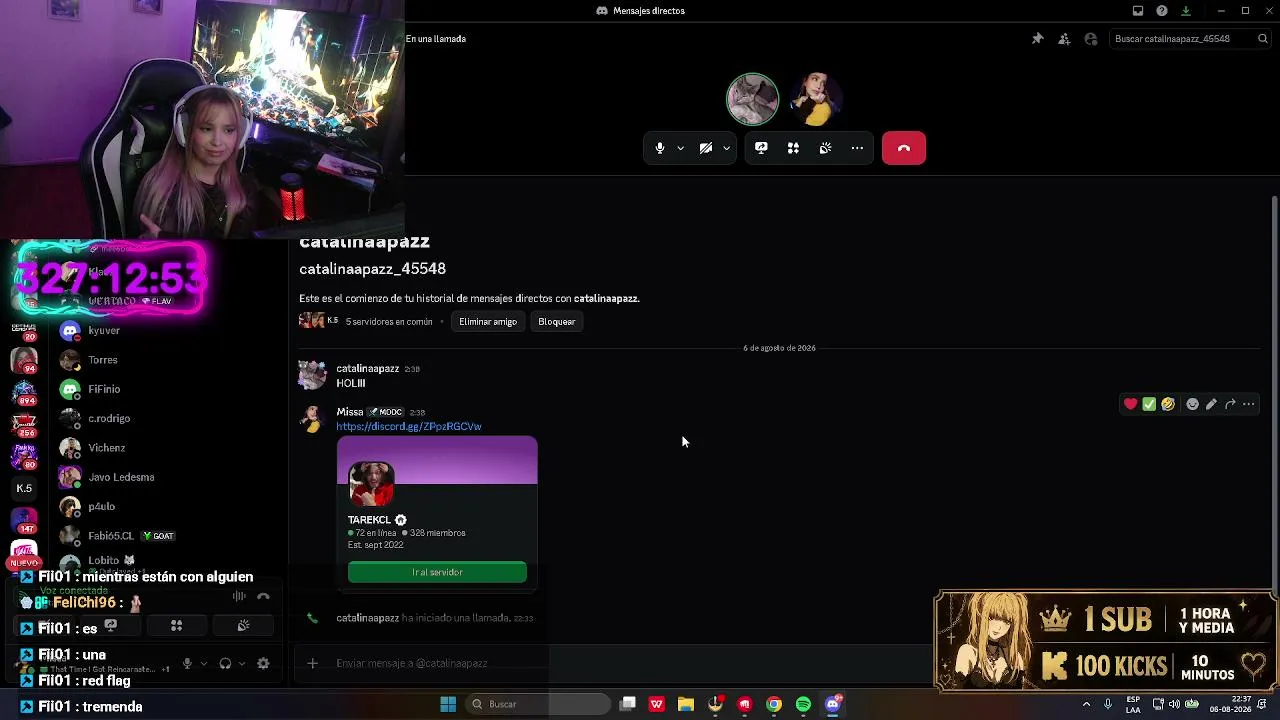The height and width of the screenshot is (720, 1280).
Task: Open attachment plus button in message box
Action: tap(312, 663)
